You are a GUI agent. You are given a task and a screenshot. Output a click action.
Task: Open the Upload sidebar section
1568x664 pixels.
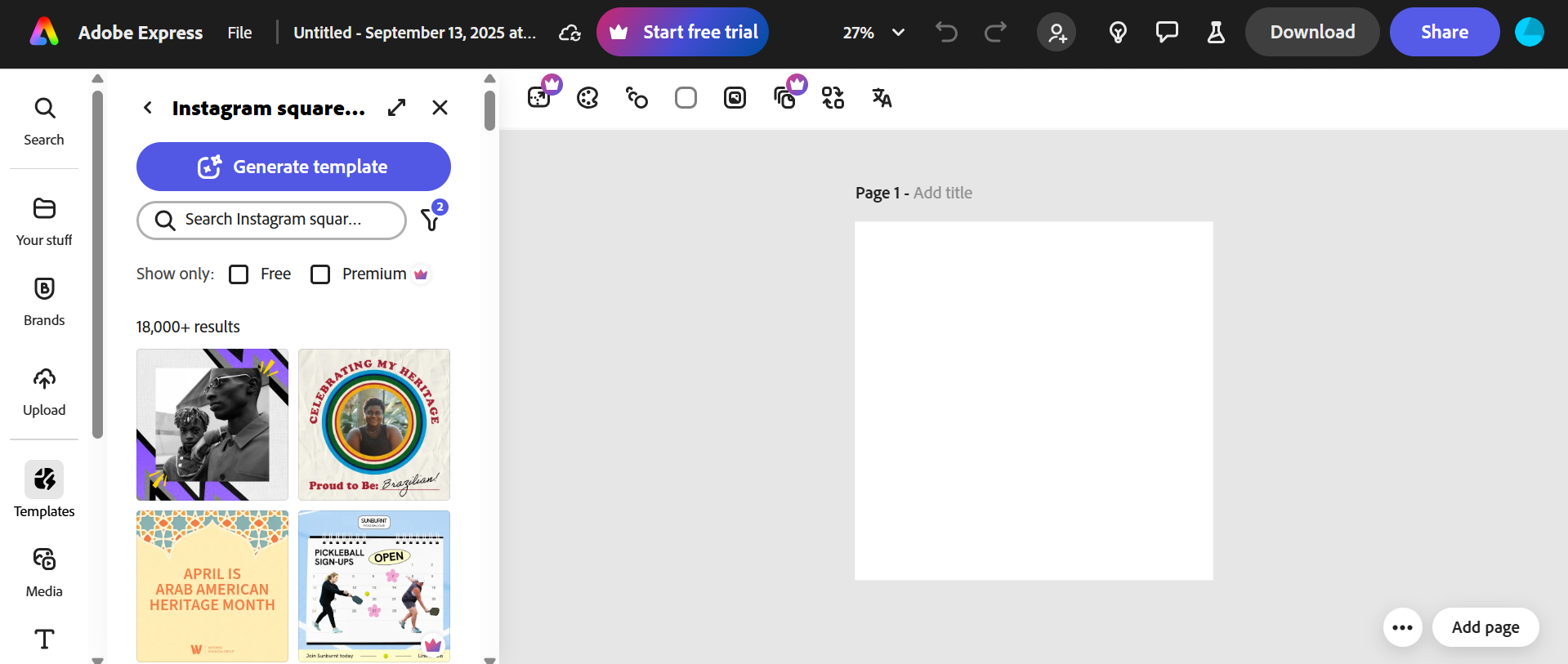(x=44, y=392)
